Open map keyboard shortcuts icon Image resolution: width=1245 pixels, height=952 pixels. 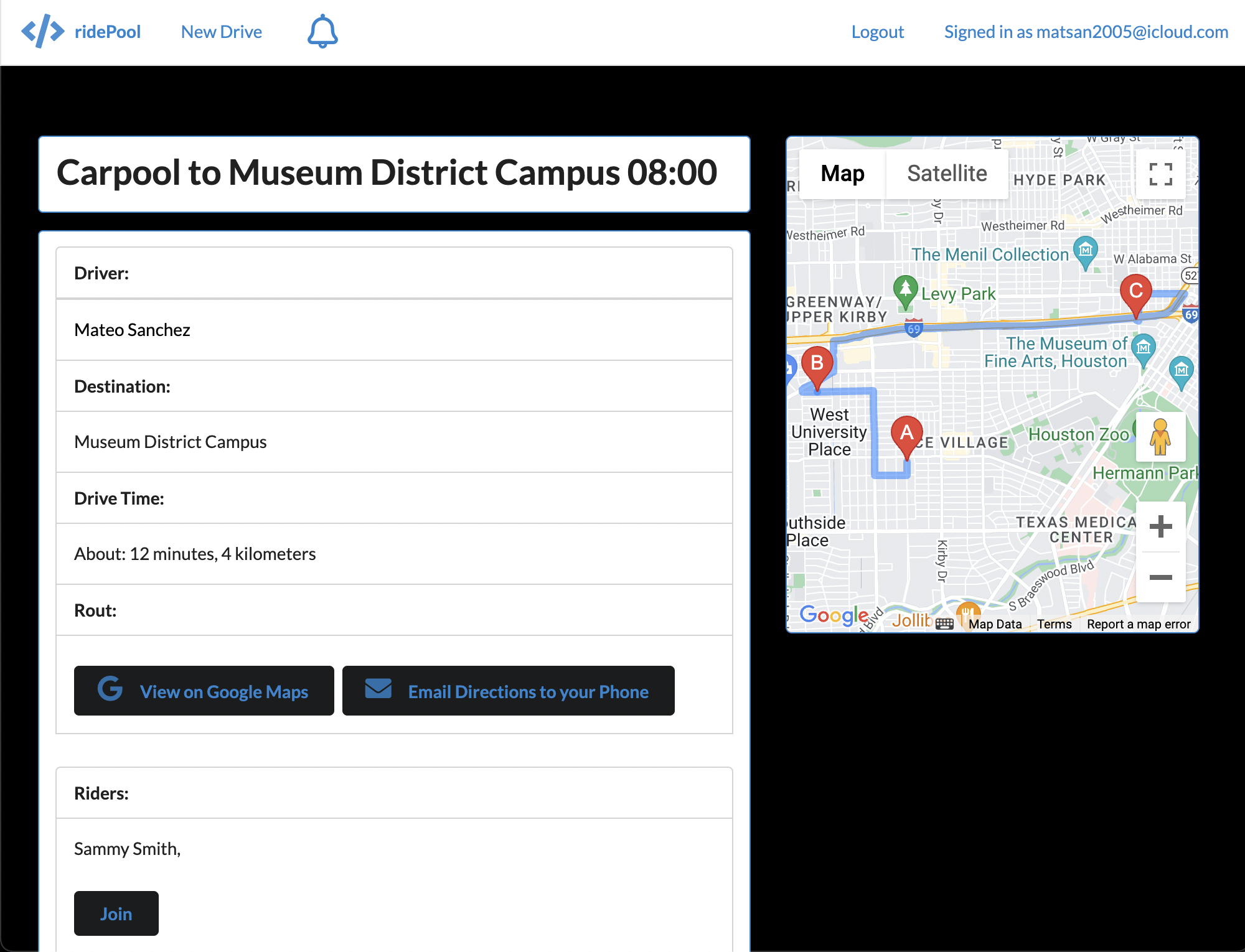pyautogui.click(x=944, y=623)
